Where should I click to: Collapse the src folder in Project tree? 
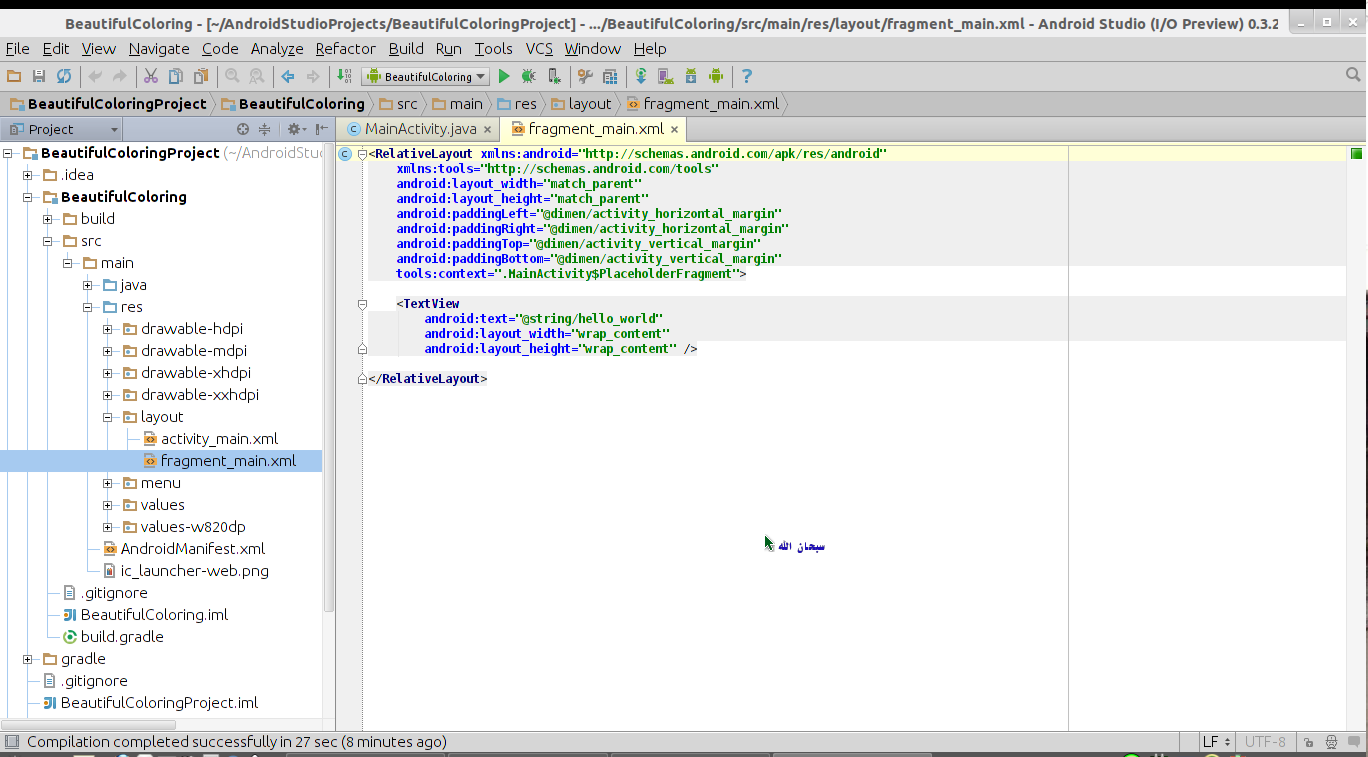coord(47,240)
